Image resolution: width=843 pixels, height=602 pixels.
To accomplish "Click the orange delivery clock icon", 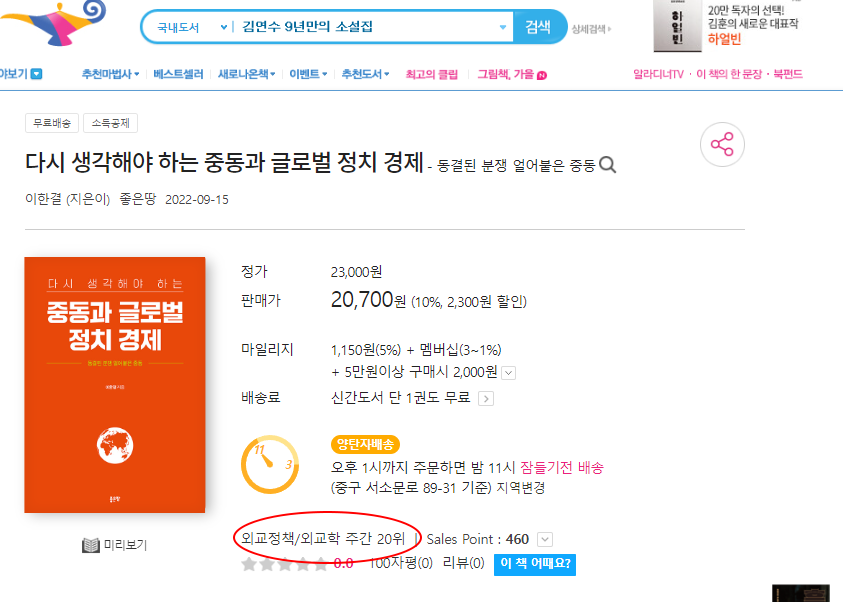I will coord(270,464).
